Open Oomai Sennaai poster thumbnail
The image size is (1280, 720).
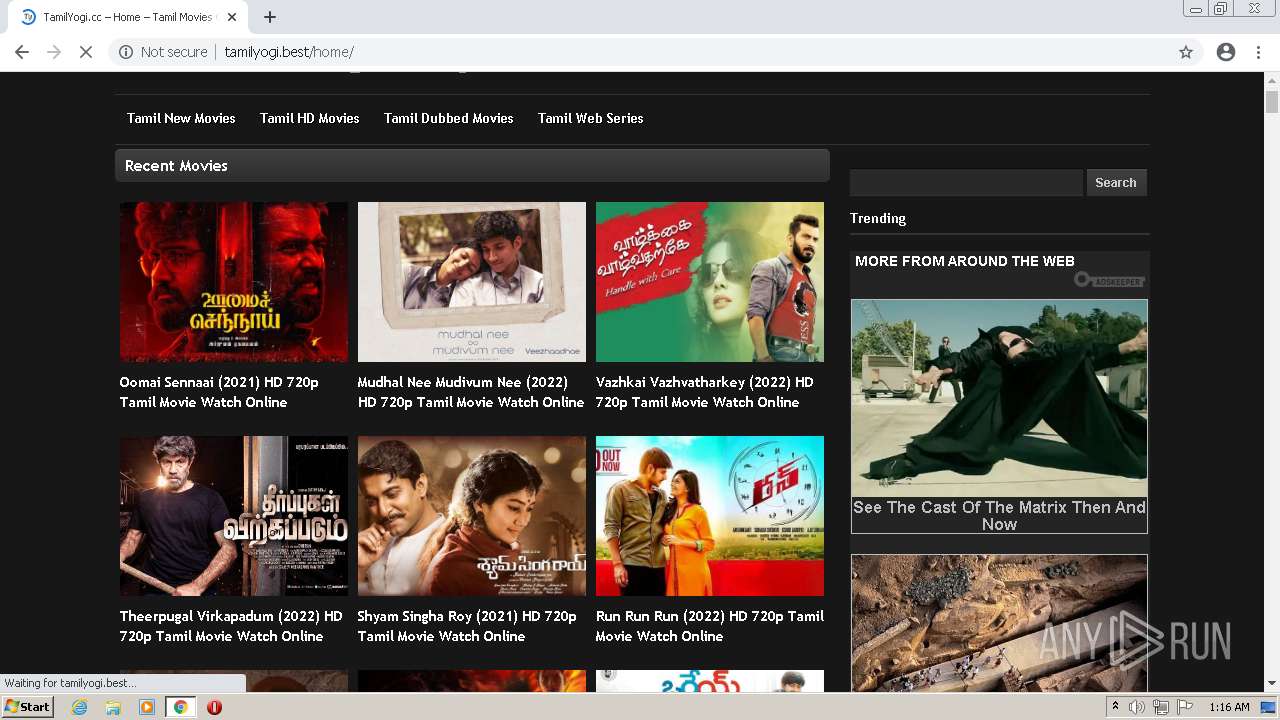tap(234, 282)
